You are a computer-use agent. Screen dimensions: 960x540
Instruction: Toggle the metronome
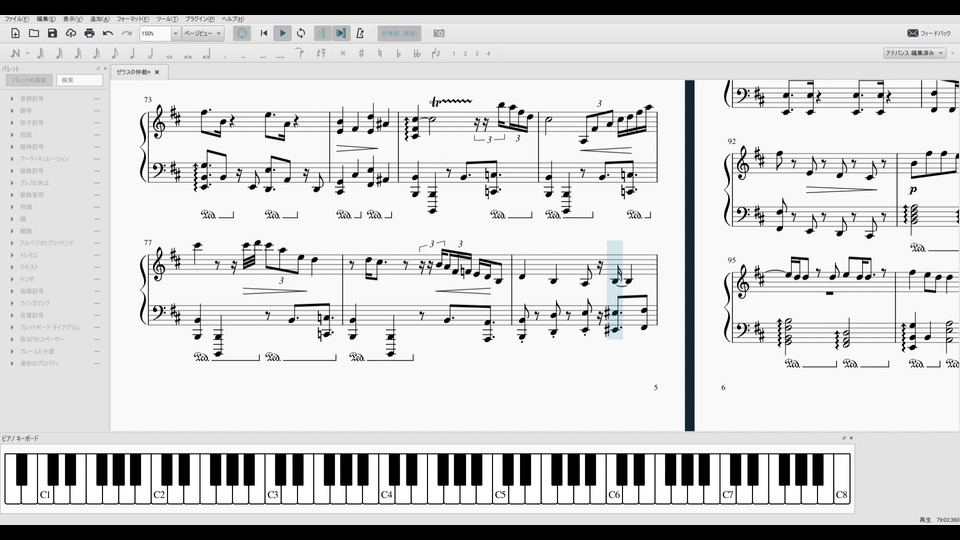click(x=360, y=33)
